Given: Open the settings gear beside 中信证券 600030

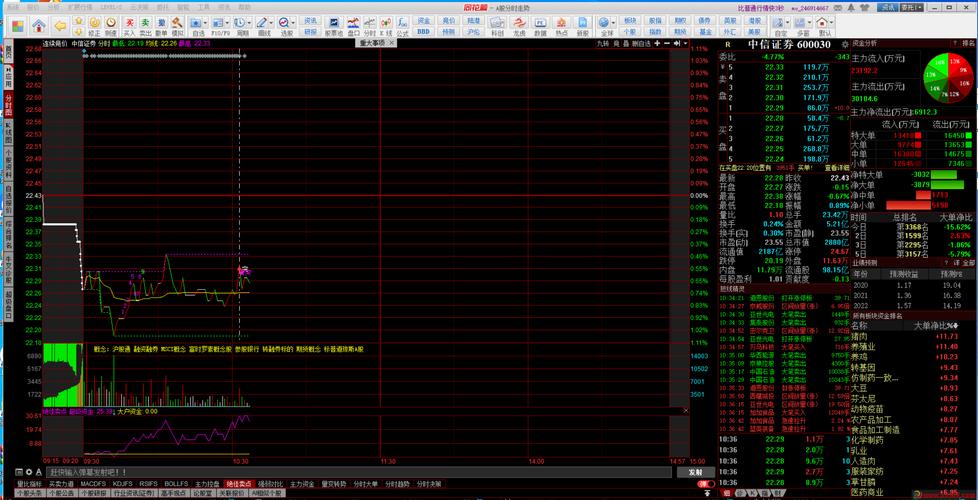Looking at the screenshot, I should (845, 44).
